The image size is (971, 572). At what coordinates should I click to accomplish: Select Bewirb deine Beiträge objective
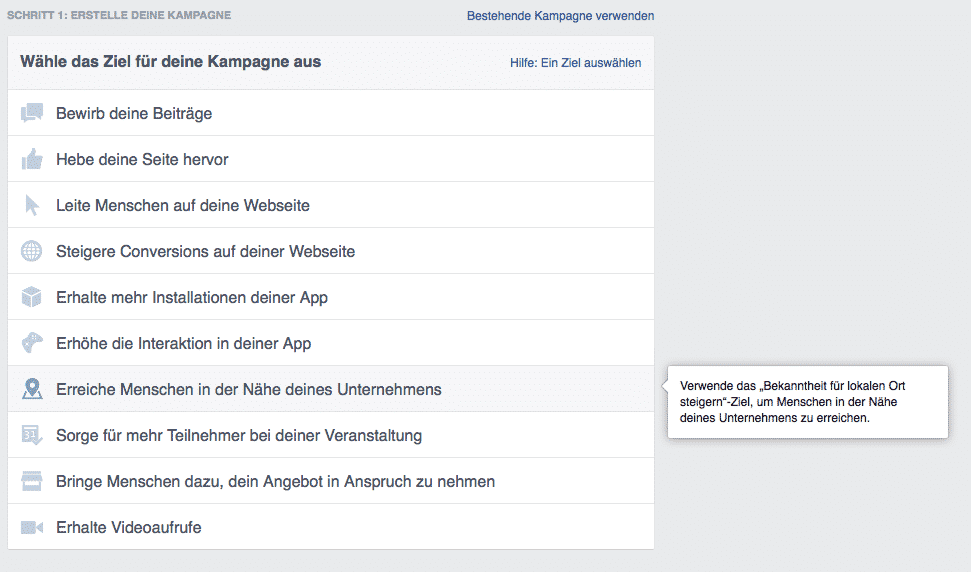(x=134, y=113)
